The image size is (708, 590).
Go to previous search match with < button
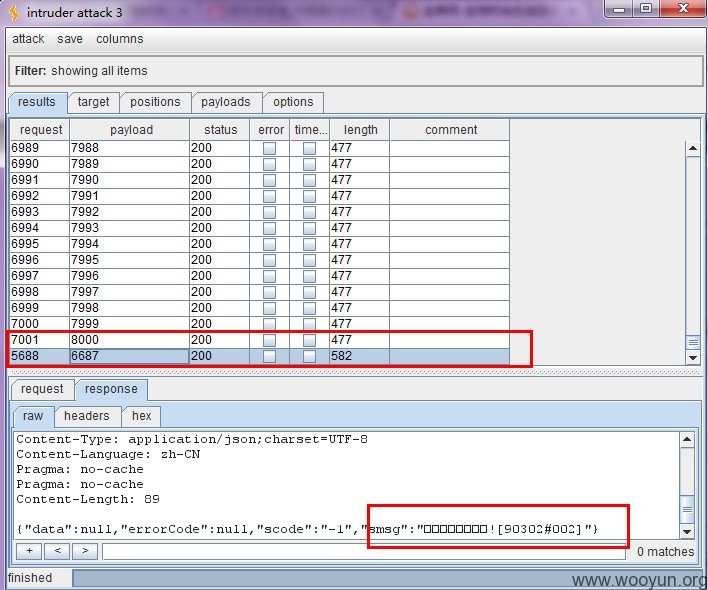(x=57, y=551)
